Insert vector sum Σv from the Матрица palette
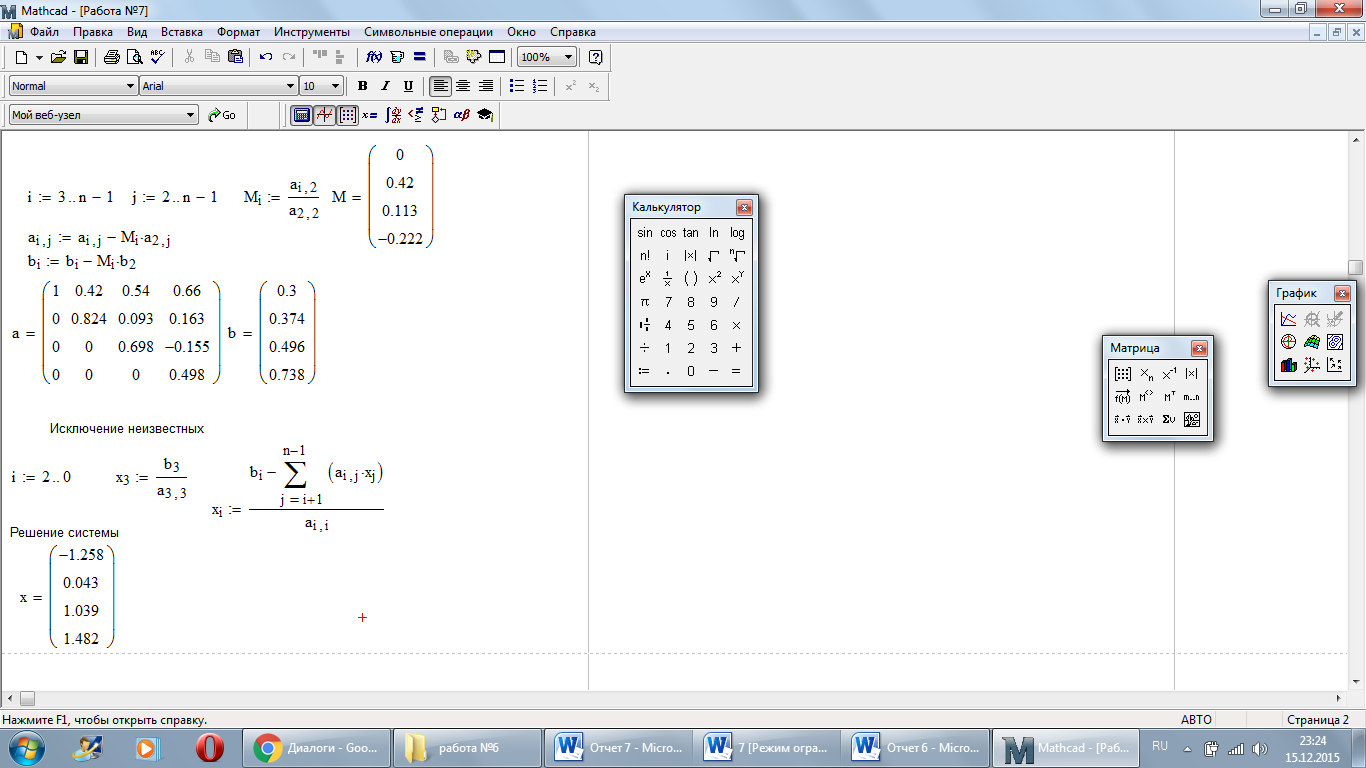 tap(1169, 420)
